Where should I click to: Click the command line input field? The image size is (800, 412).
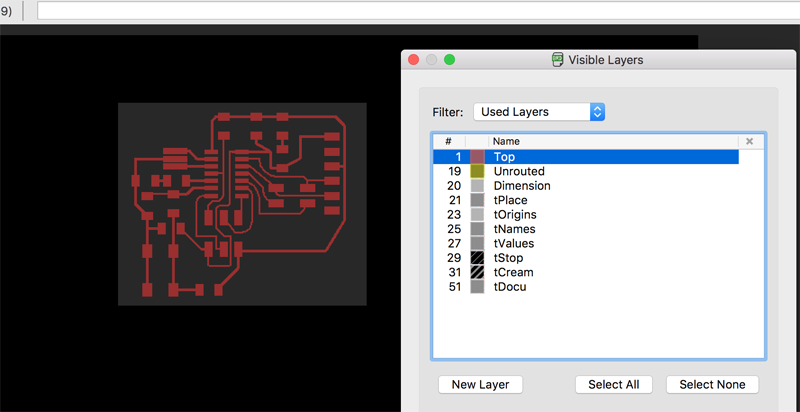coord(418,11)
